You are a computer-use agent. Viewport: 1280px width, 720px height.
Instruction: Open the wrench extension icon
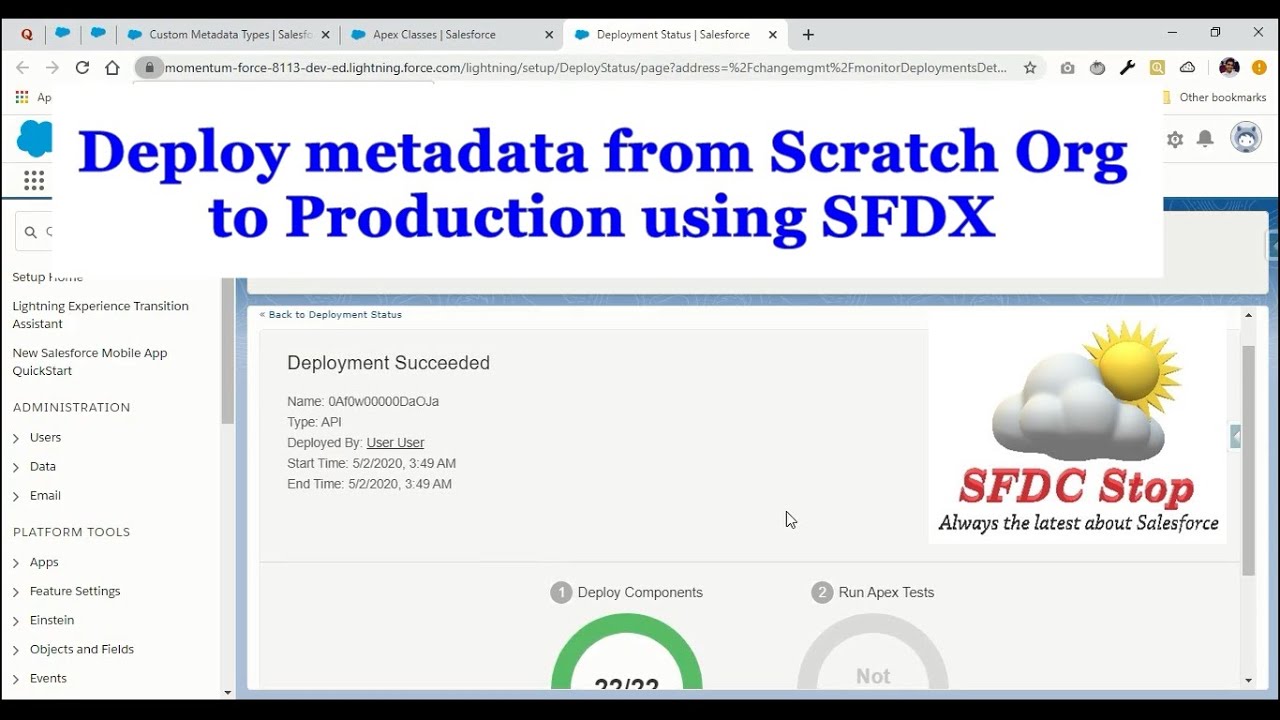(x=1128, y=67)
